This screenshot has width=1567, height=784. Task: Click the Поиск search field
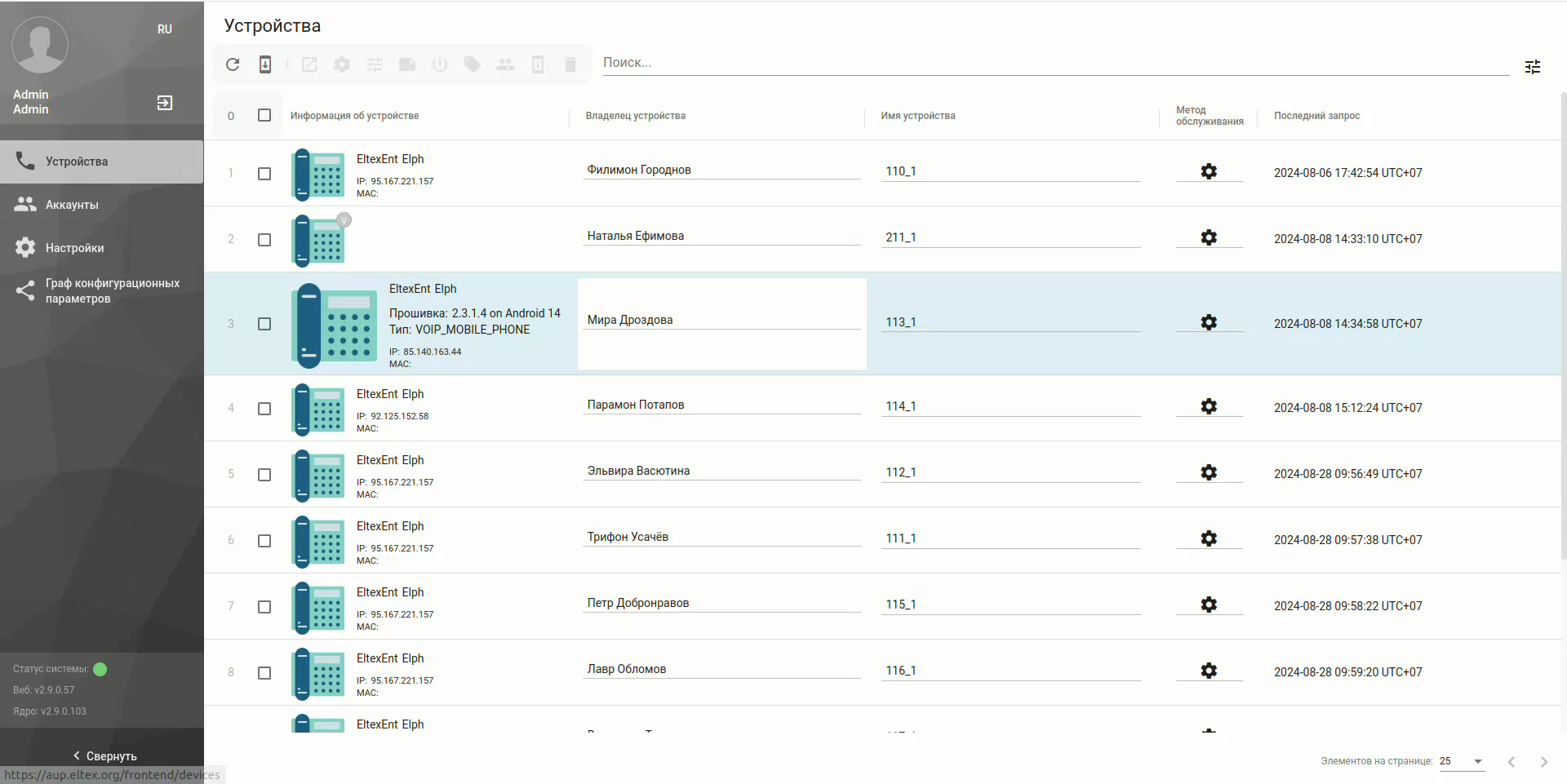(1053, 63)
